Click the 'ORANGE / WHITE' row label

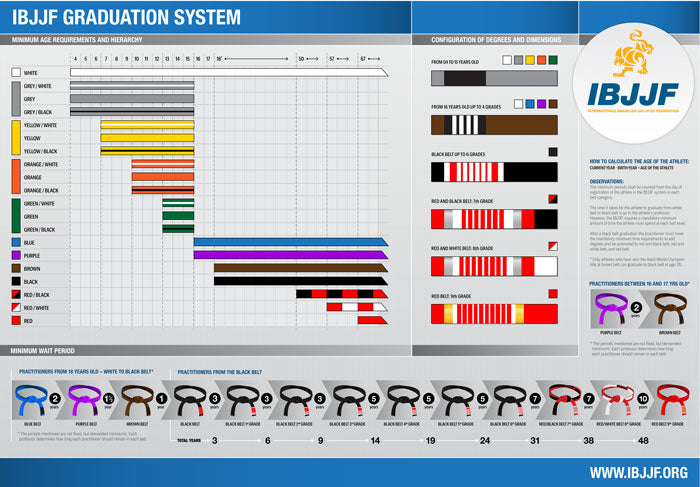tap(41, 164)
